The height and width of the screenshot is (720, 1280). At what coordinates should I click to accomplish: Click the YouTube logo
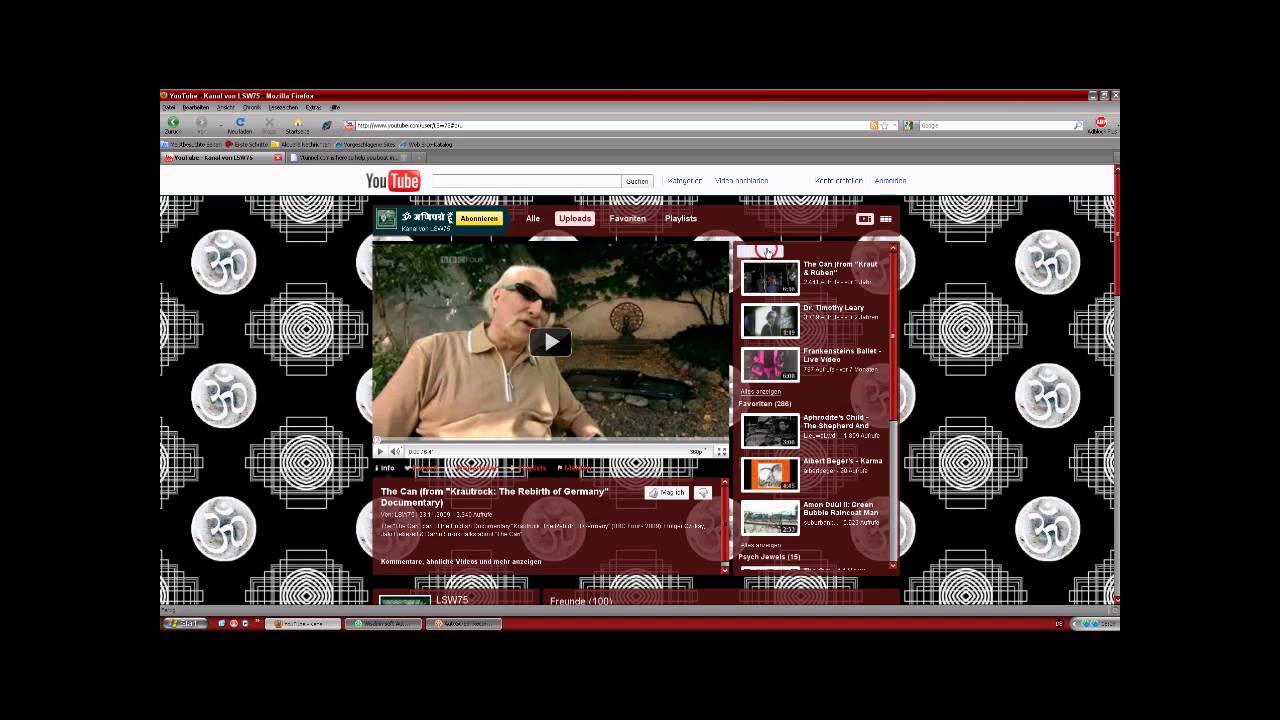393,181
